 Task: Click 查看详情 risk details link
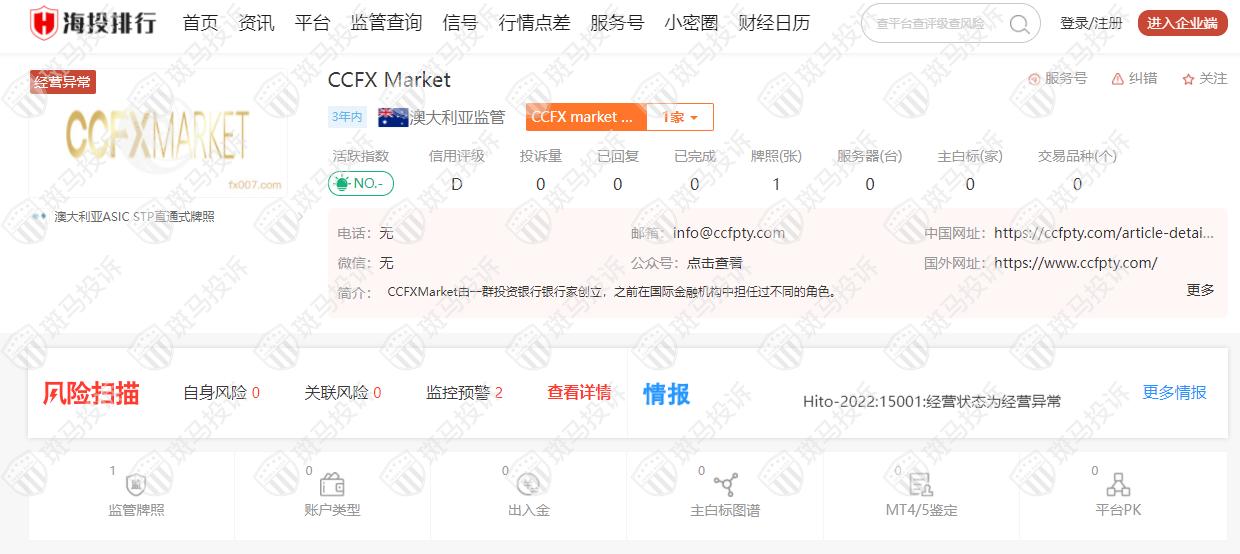(579, 393)
